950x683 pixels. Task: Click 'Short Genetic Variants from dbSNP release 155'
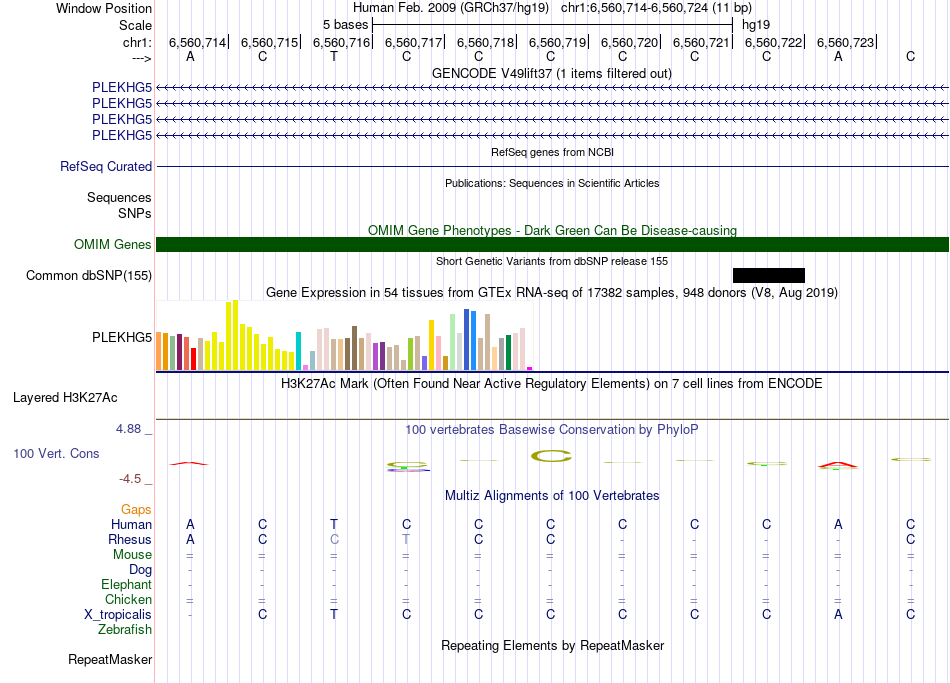coord(552,261)
